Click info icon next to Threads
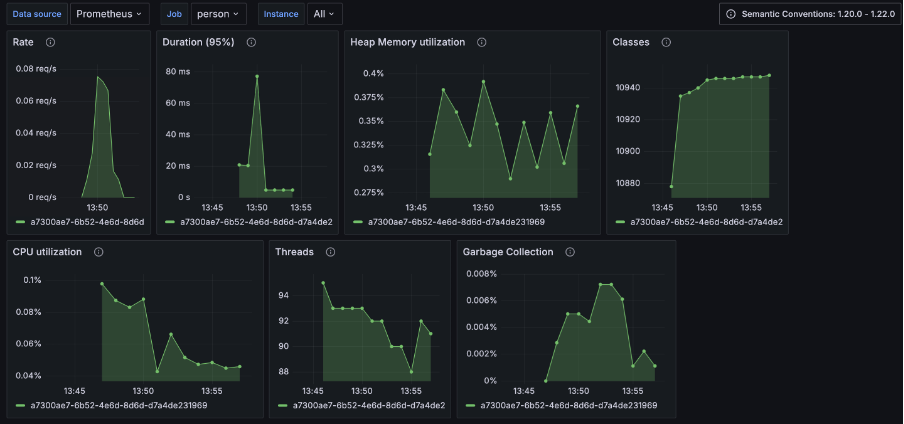 click(x=330, y=252)
